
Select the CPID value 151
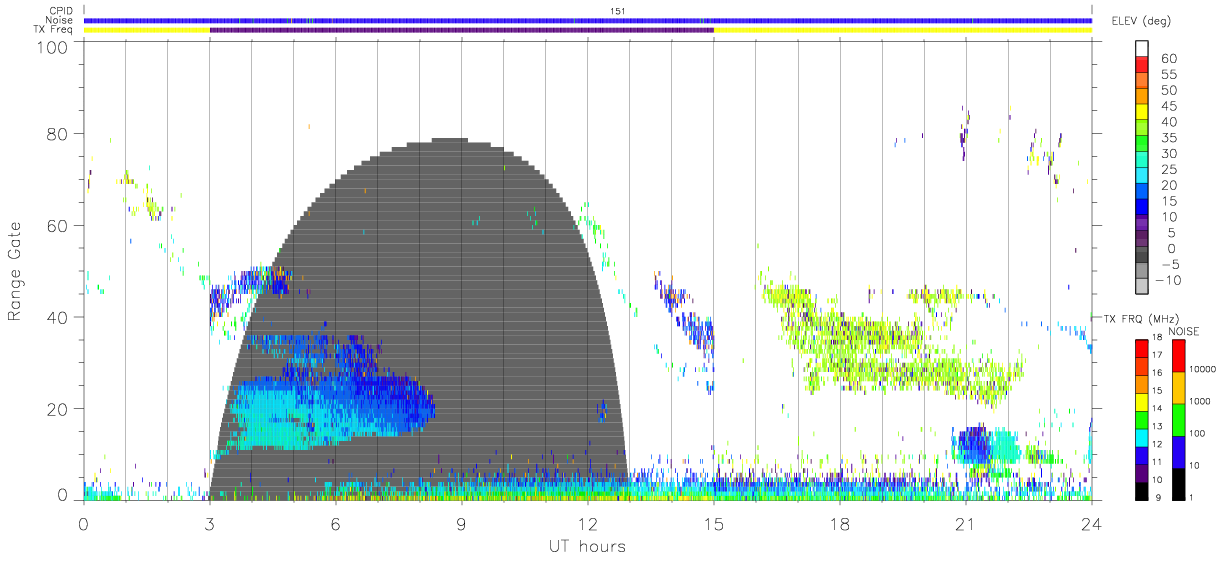click(617, 11)
